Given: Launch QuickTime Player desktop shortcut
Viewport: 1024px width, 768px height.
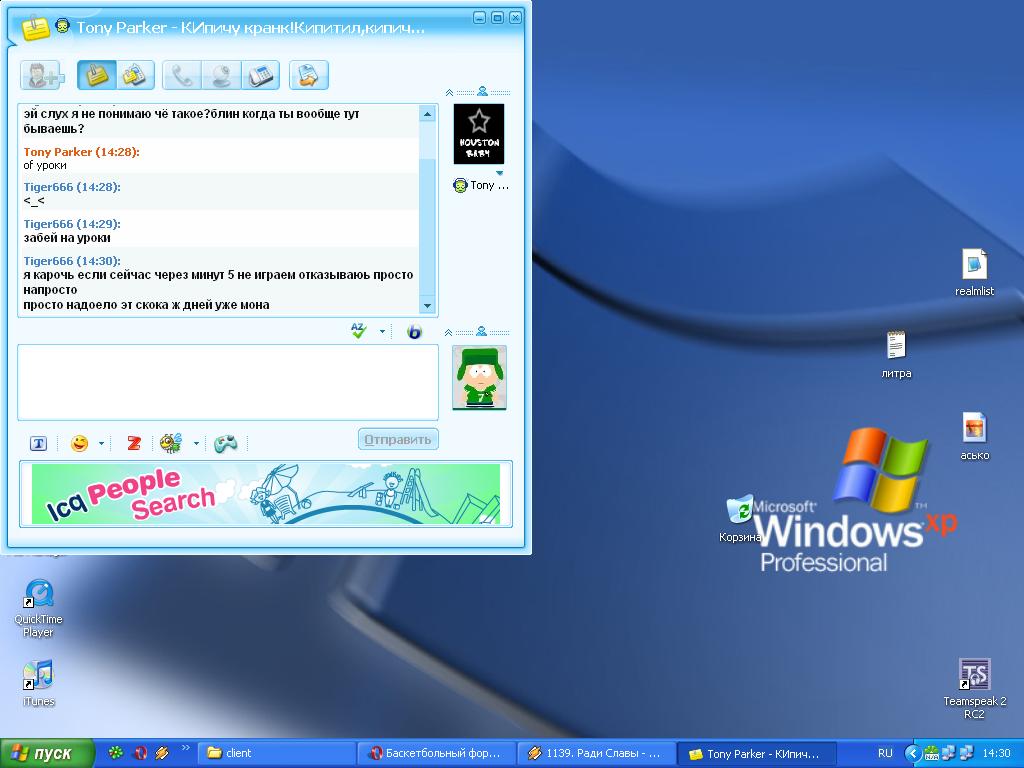Looking at the screenshot, I should click(39, 607).
